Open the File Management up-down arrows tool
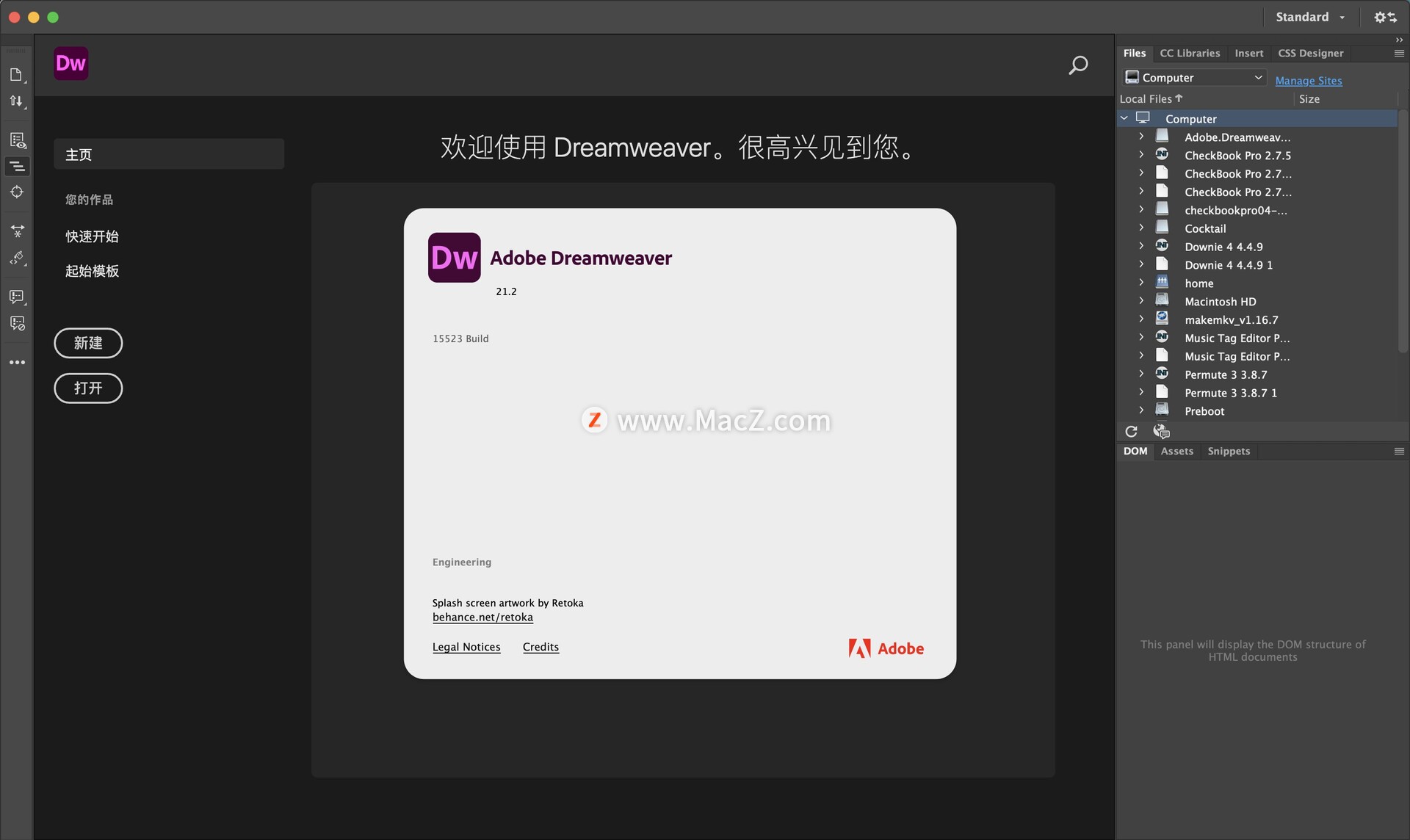 pos(16,101)
